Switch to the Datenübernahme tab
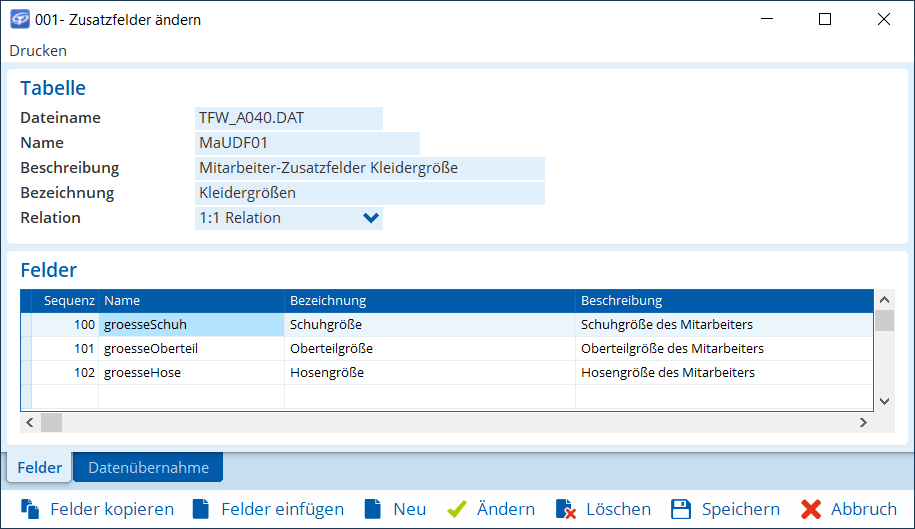This screenshot has height=529, width=915. coord(148,467)
